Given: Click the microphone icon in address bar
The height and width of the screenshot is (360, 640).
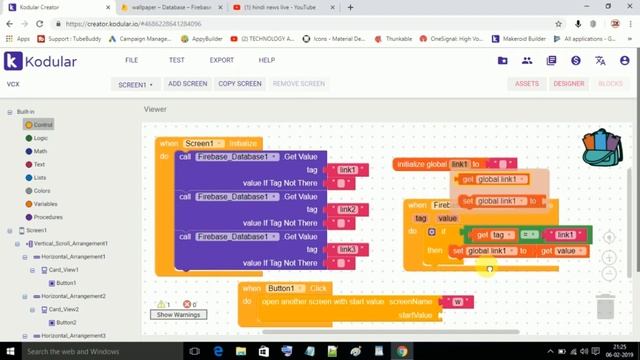Looking at the screenshot, I should 578,24.
